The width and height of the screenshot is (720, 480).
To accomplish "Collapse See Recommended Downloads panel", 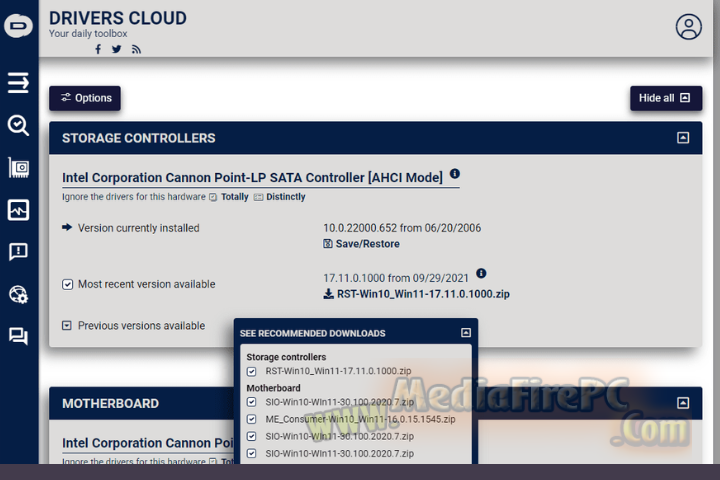I will (x=466, y=333).
